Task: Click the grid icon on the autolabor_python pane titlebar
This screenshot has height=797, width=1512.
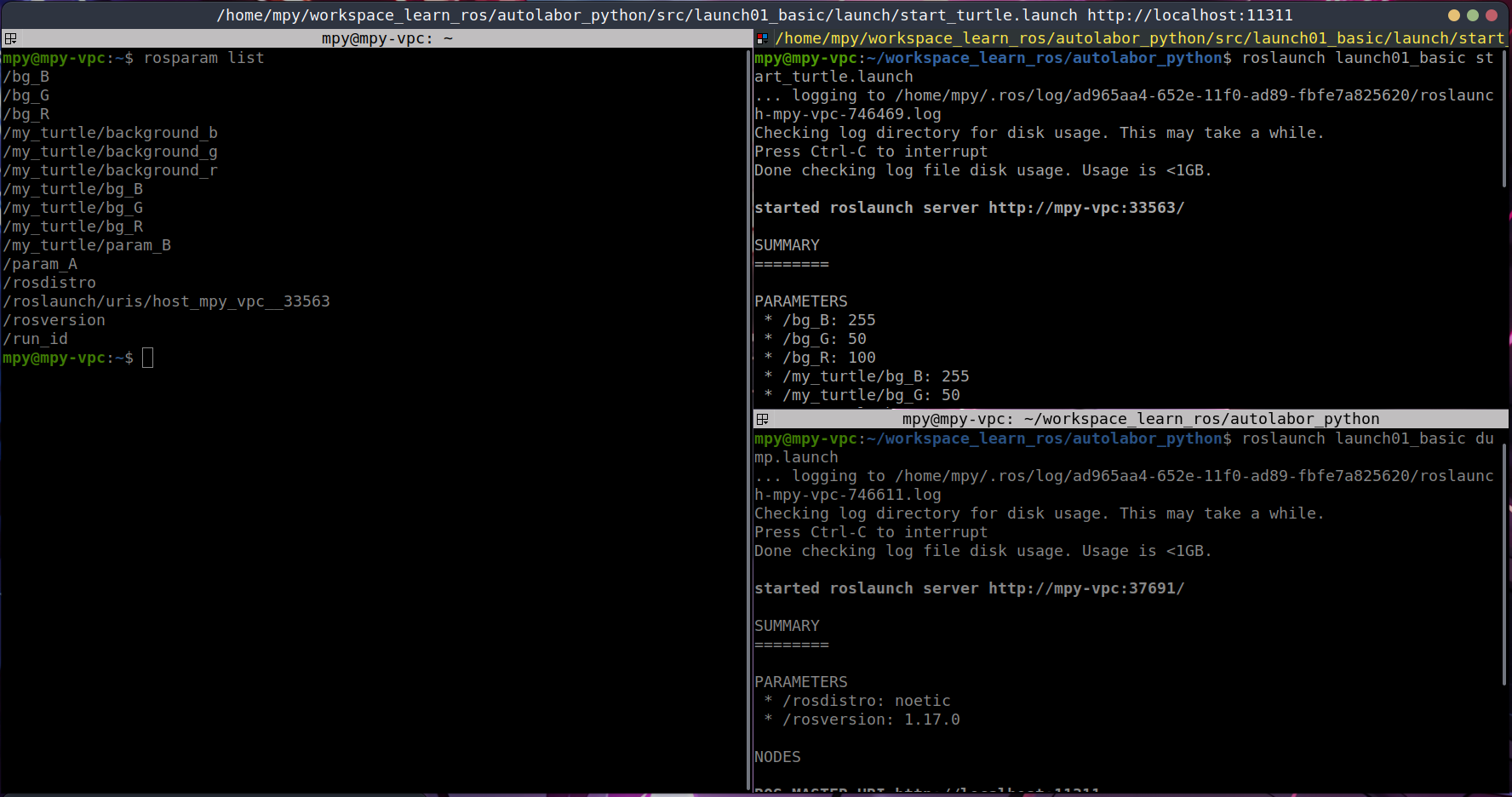Action: (763, 419)
